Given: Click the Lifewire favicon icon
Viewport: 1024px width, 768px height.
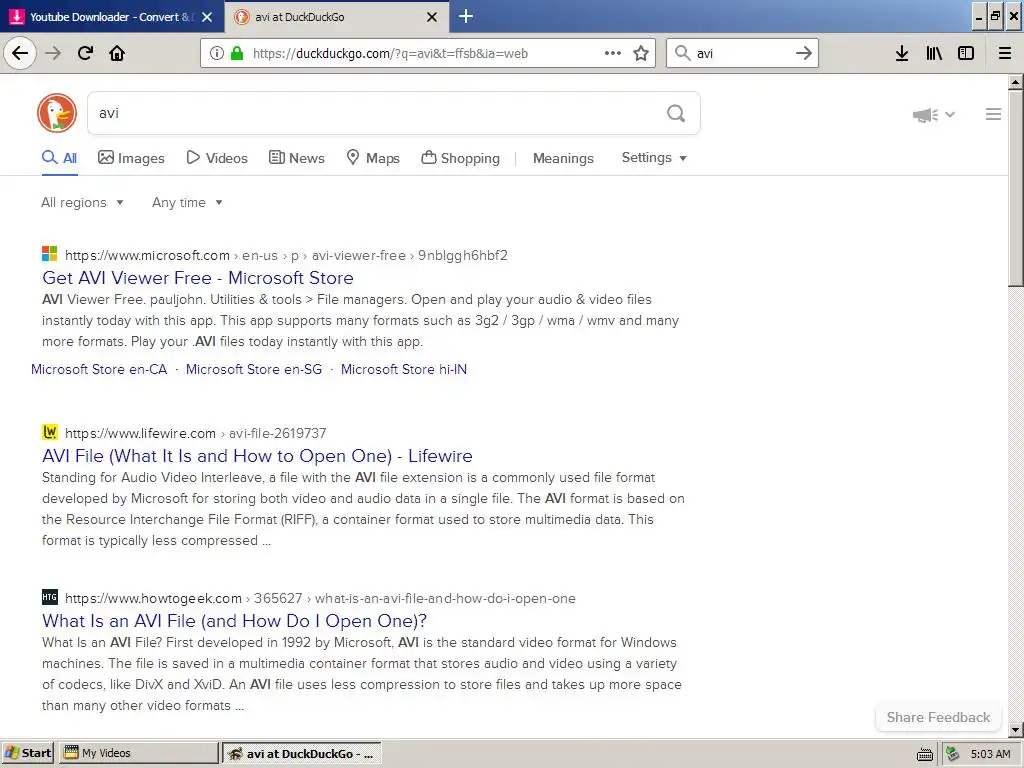Looking at the screenshot, I should click(x=50, y=432).
